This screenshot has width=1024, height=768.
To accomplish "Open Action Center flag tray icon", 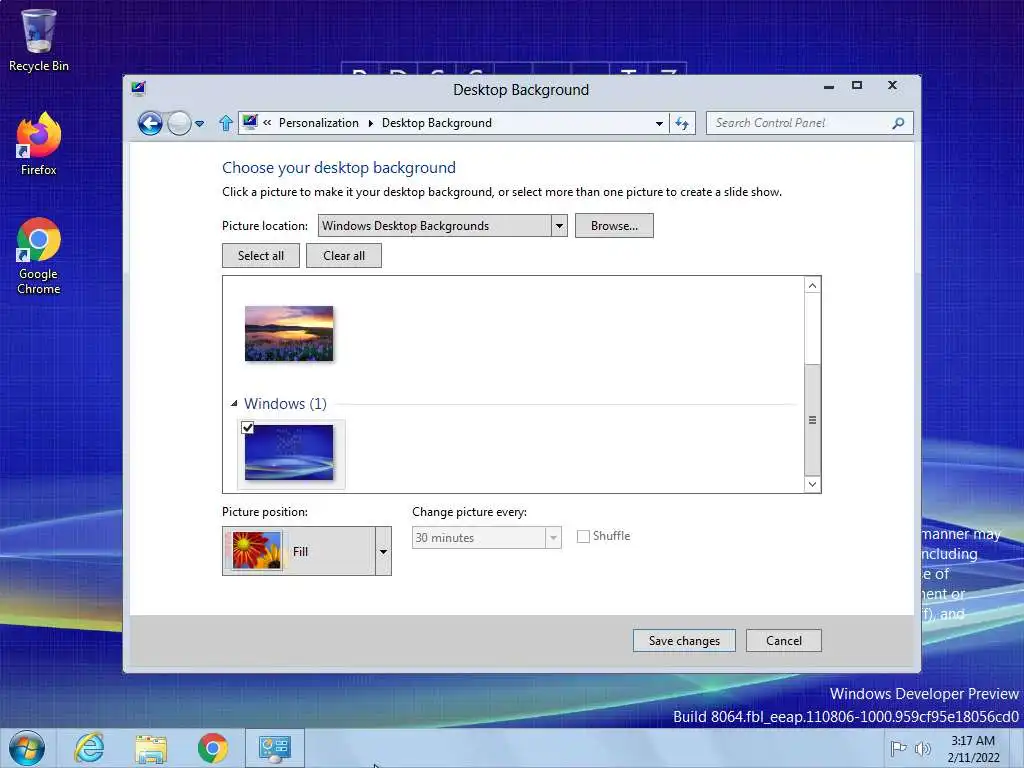I will pyautogui.click(x=899, y=748).
